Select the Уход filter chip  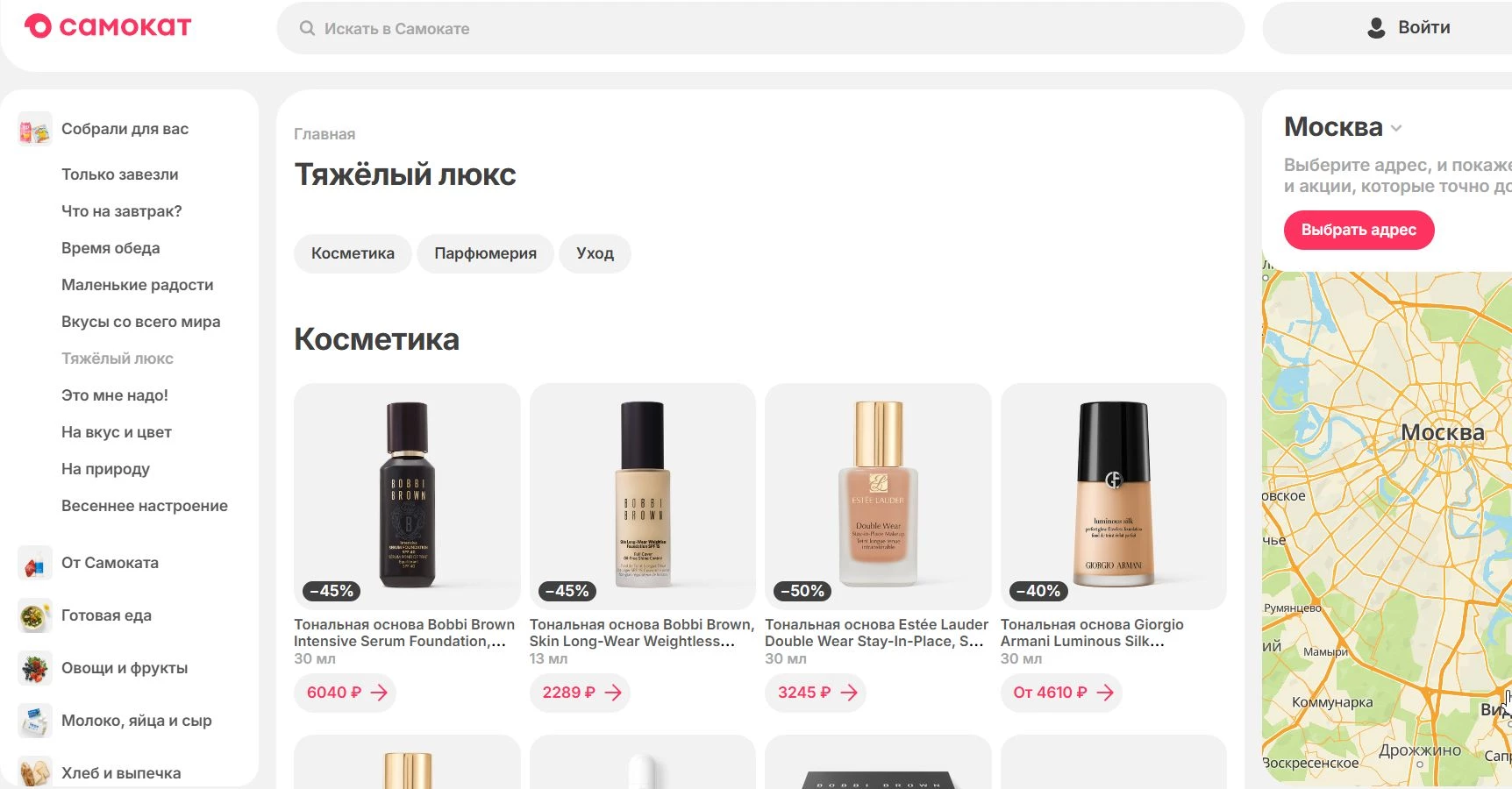tap(595, 253)
